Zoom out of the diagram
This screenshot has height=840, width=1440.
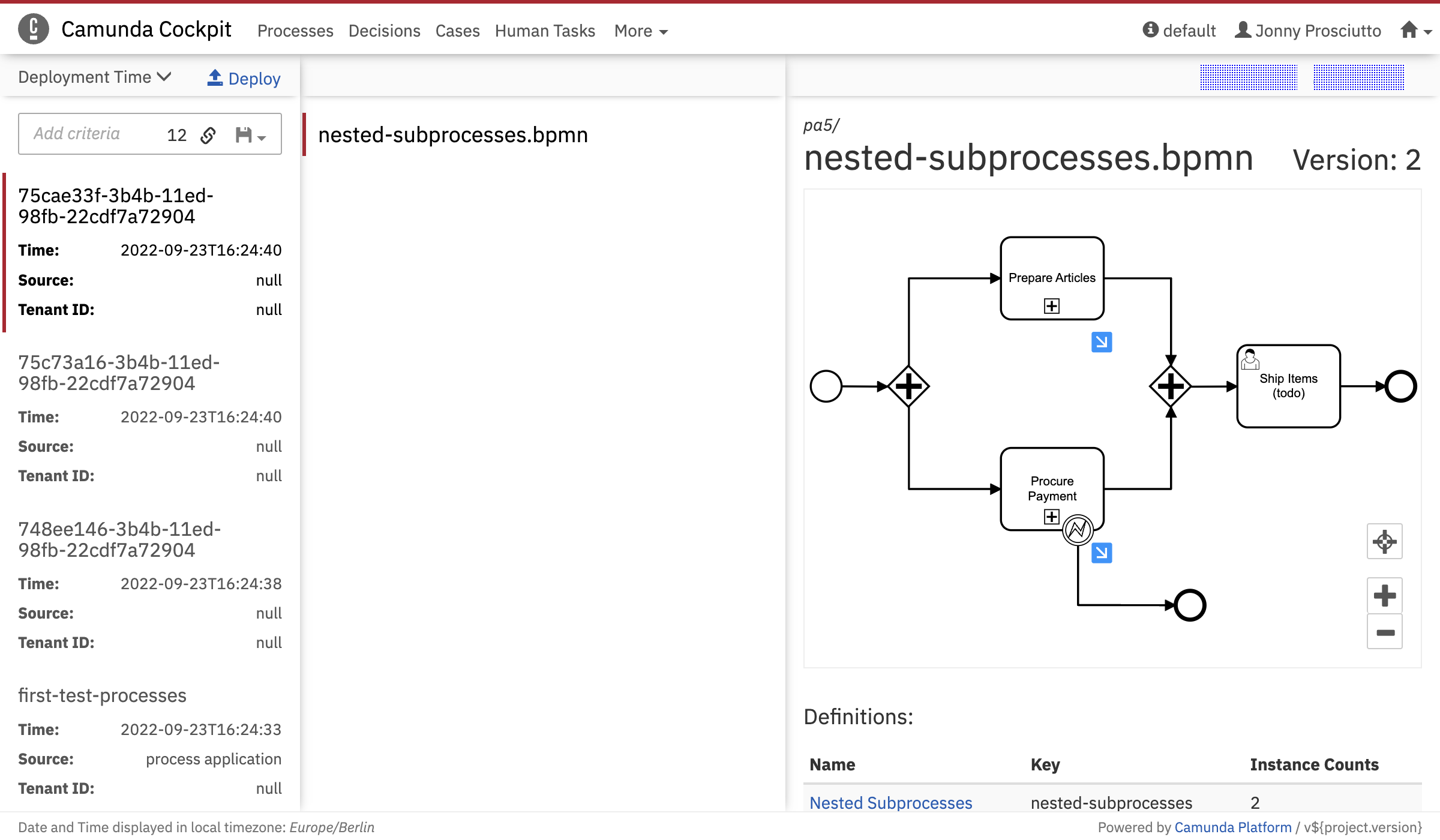[1385, 632]
